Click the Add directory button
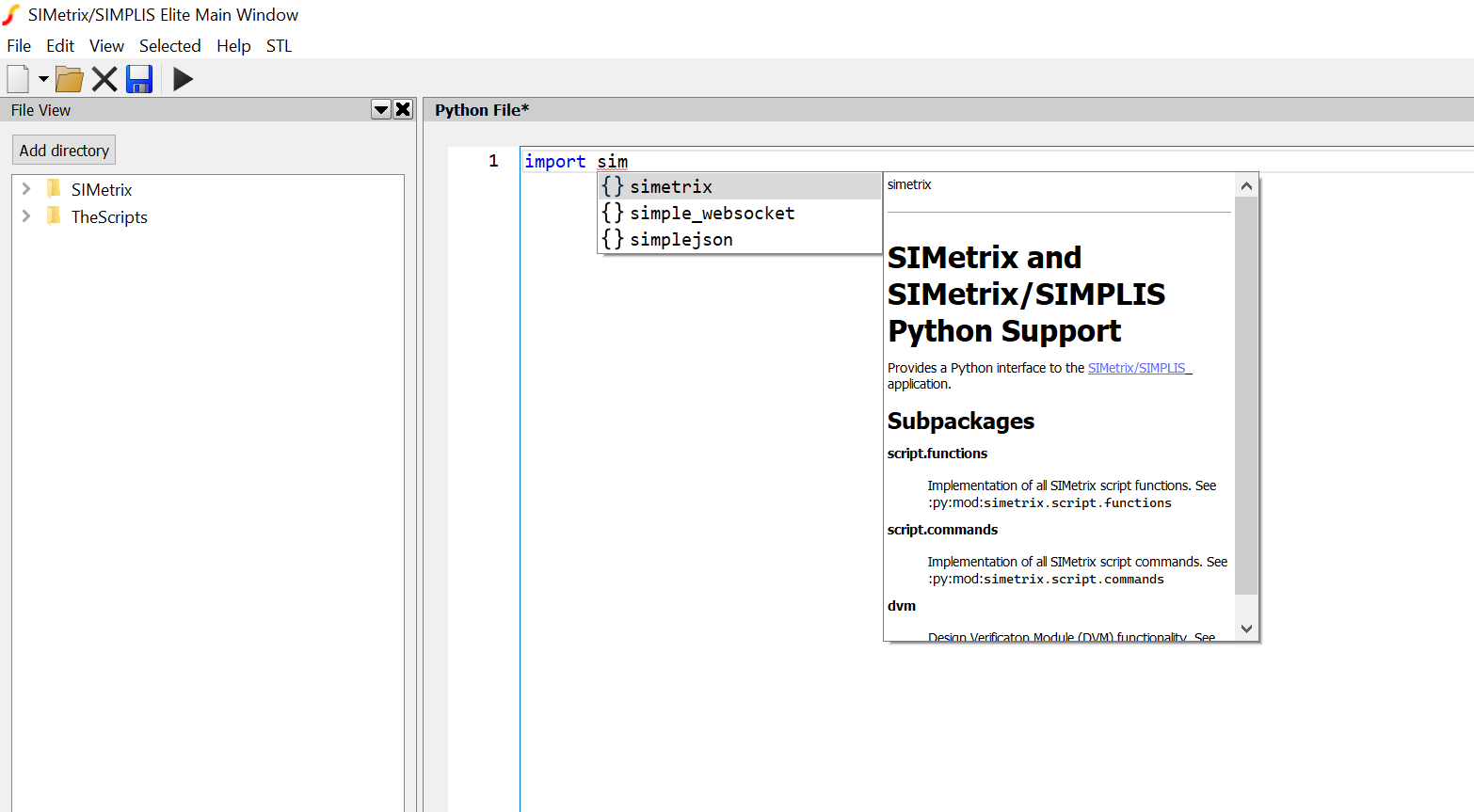The height and width of the screenshot is (812, 1474). pos(63,150)
